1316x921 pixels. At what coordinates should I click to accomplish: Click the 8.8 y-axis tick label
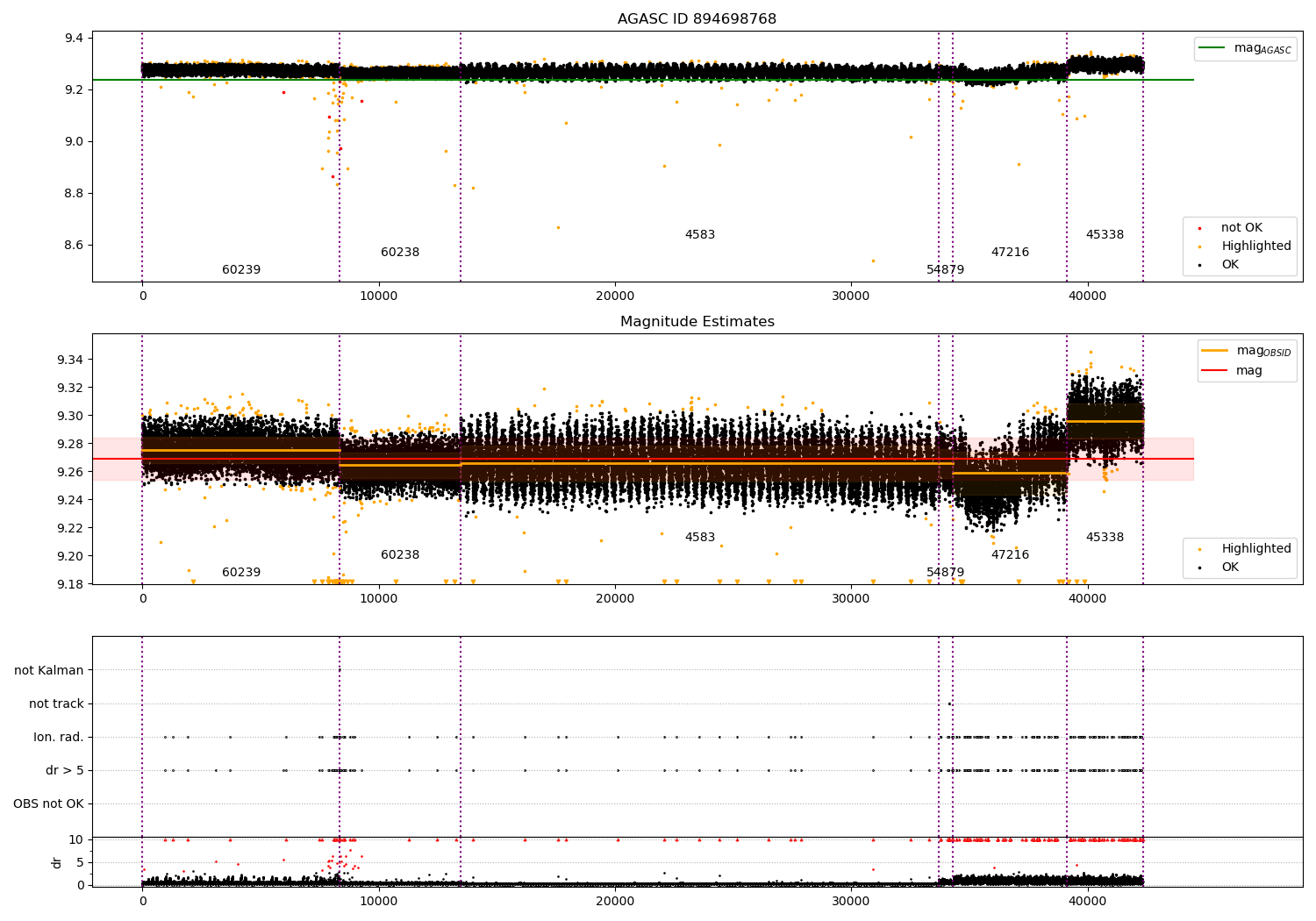point(75,193)
